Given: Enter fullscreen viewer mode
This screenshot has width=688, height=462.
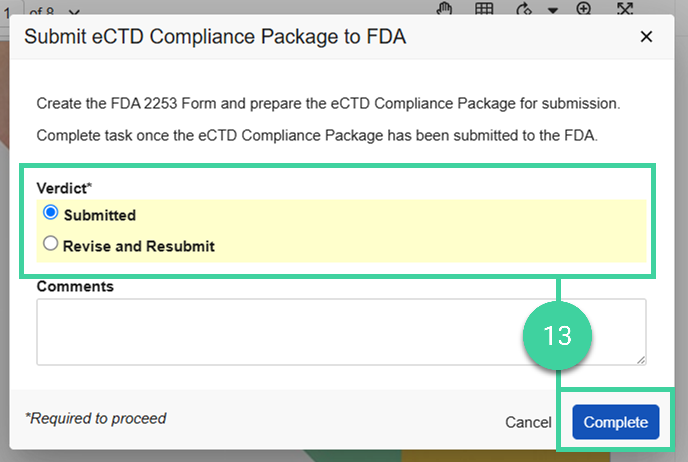Looking at the screenshot, I should (x=624, y=8).
